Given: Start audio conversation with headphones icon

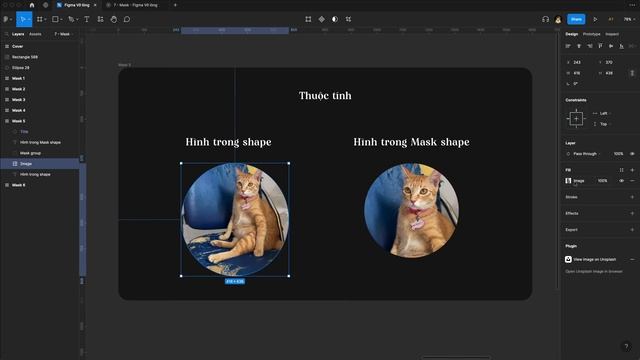Looking at the screenshot, I should click(x=545, y=19).
